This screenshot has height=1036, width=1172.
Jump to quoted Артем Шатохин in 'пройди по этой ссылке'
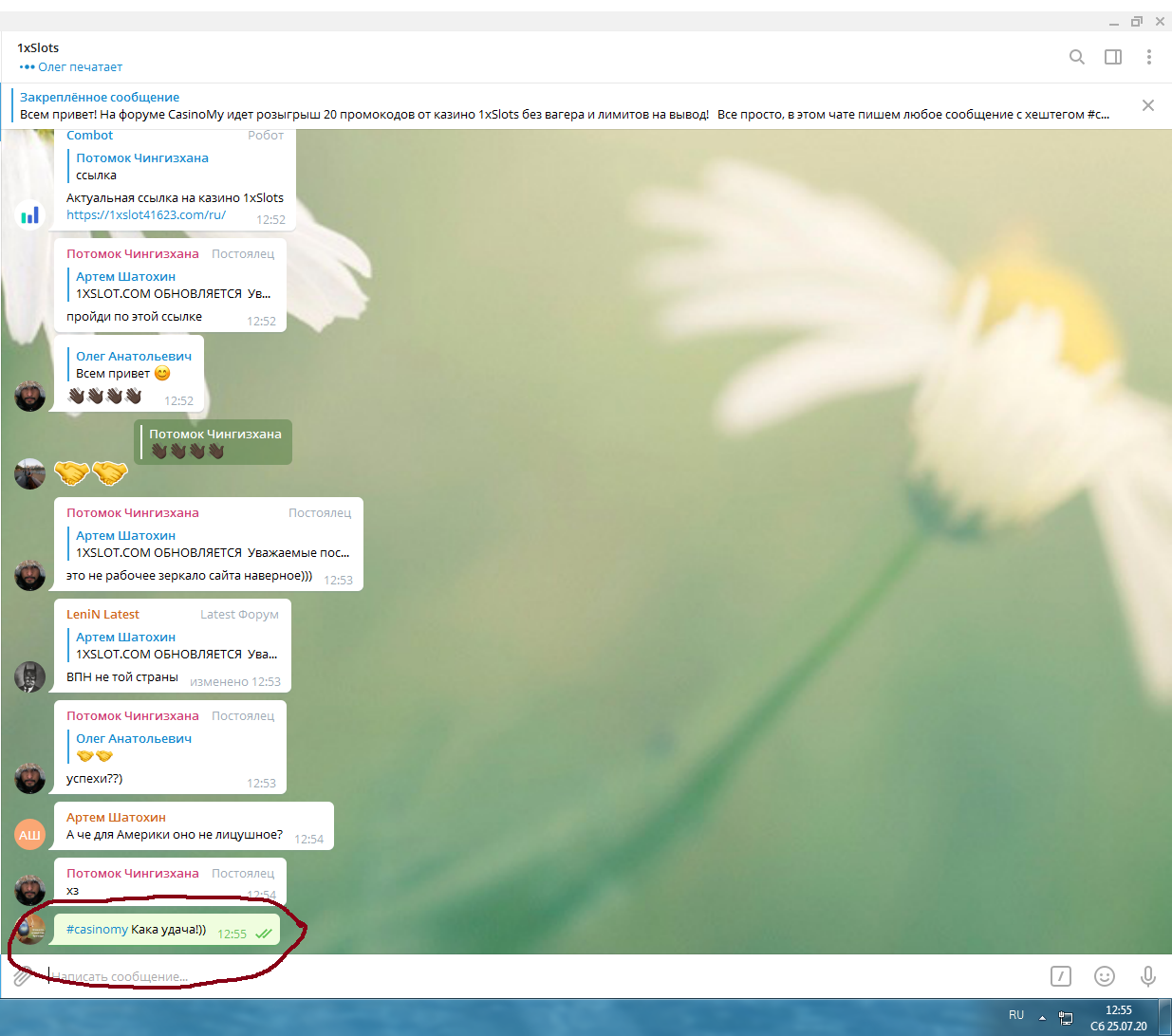coord(172,285)
